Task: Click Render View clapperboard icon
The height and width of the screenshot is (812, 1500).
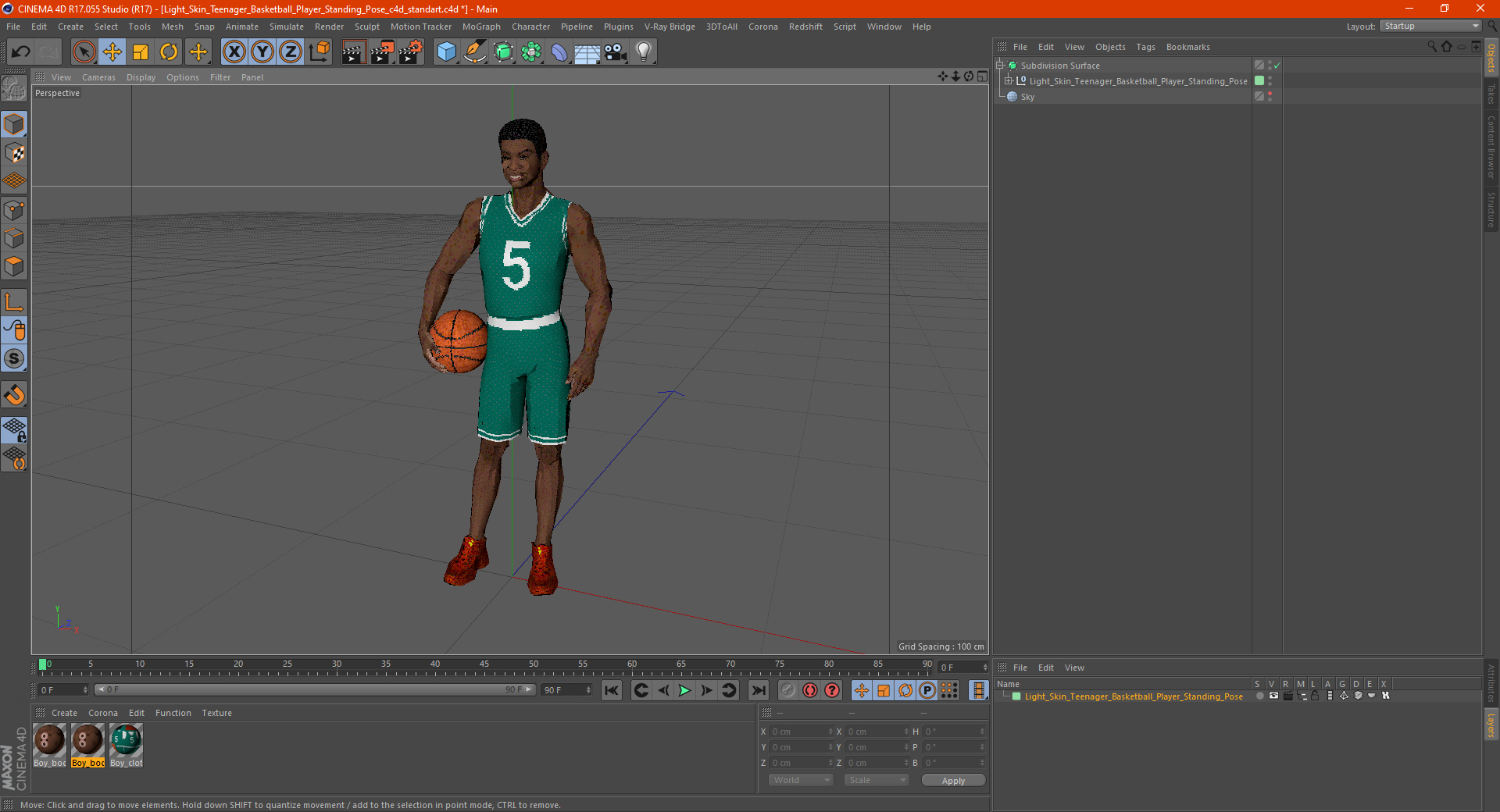Action: [353, 52]
